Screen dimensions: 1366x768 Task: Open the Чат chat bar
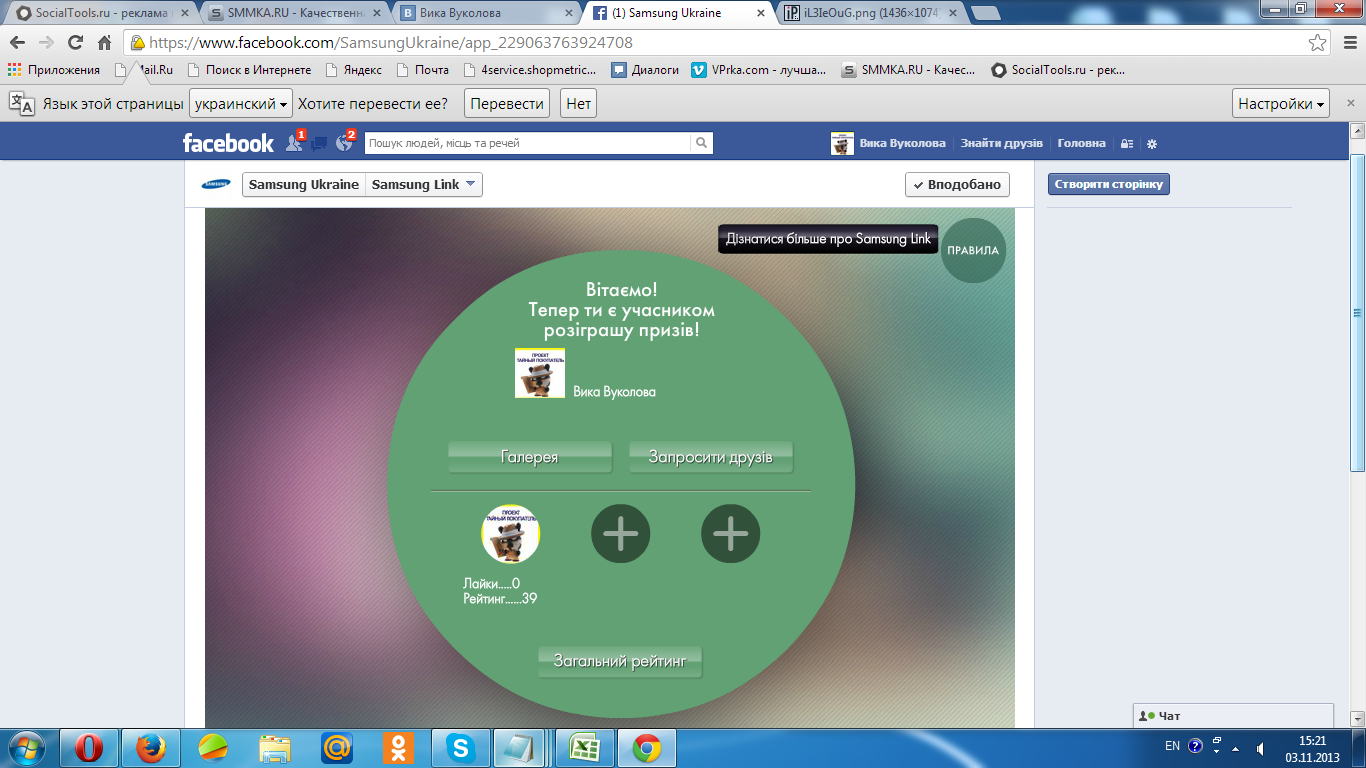(1234, 716)
